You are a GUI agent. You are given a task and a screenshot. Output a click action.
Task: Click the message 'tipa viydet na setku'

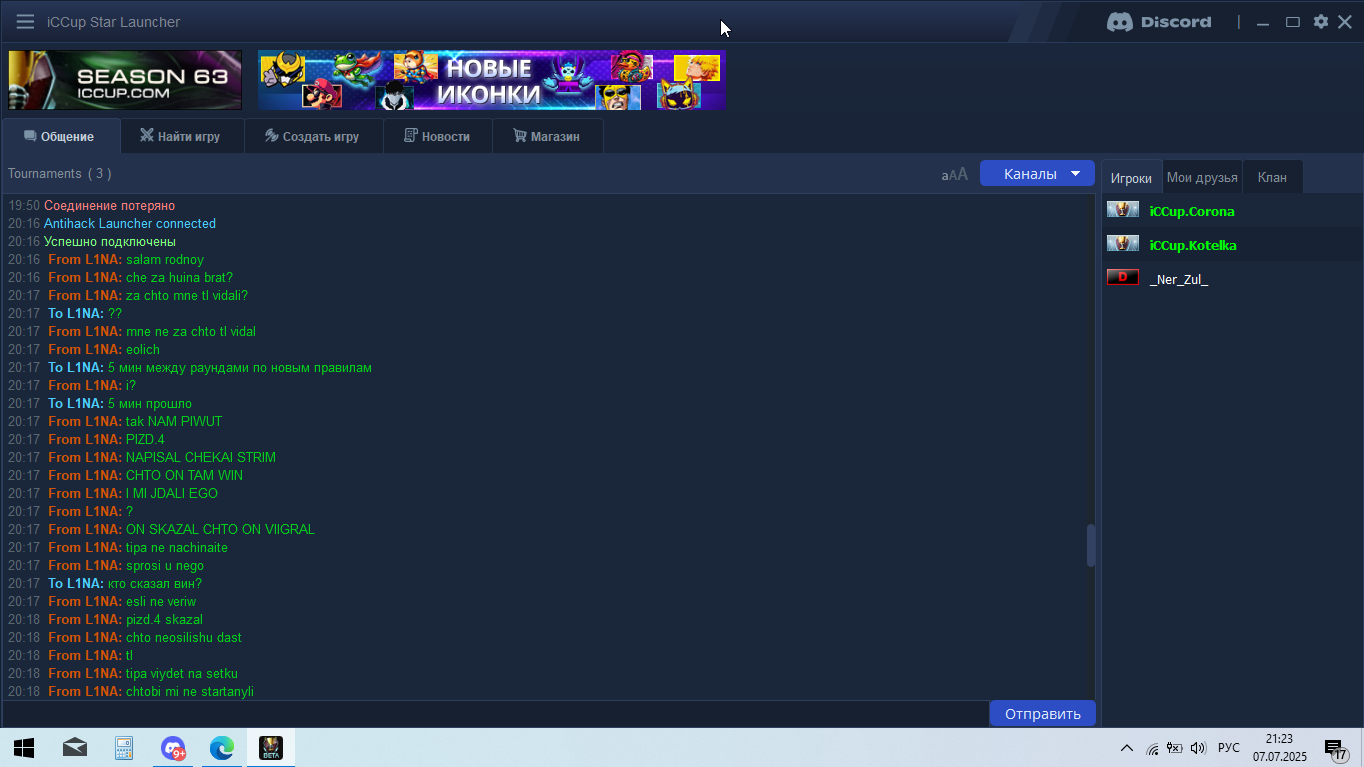pos(182,674)
